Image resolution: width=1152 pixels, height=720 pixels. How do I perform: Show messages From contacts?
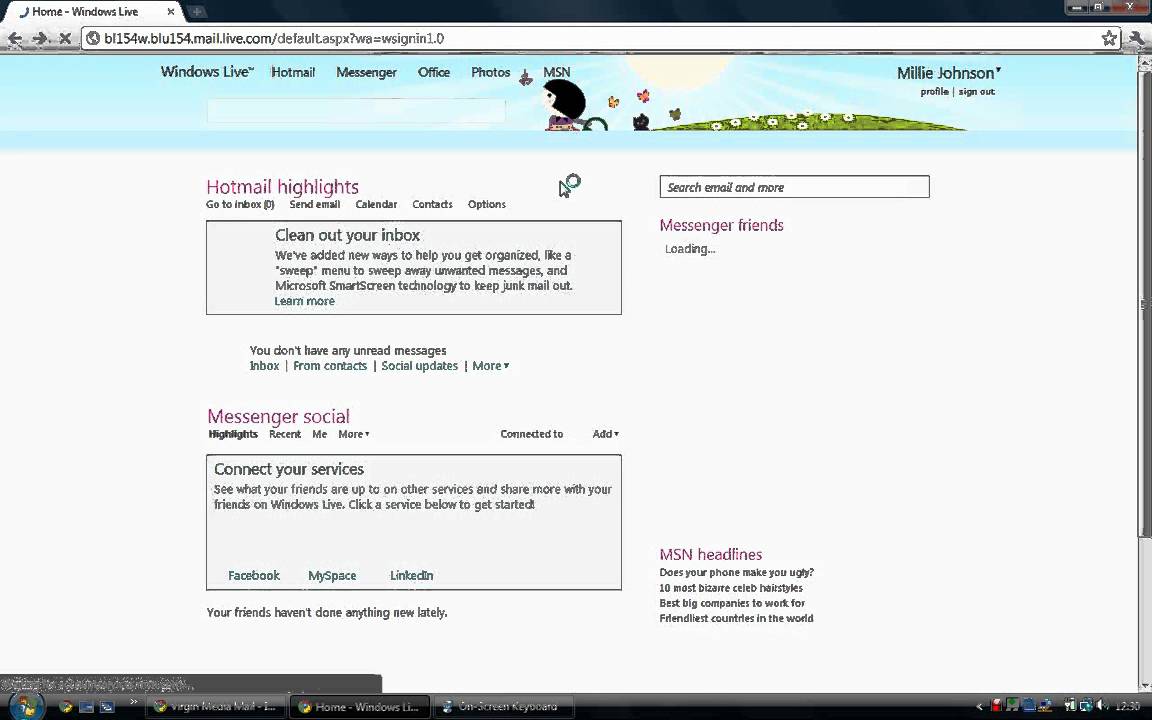pos(330,366)
